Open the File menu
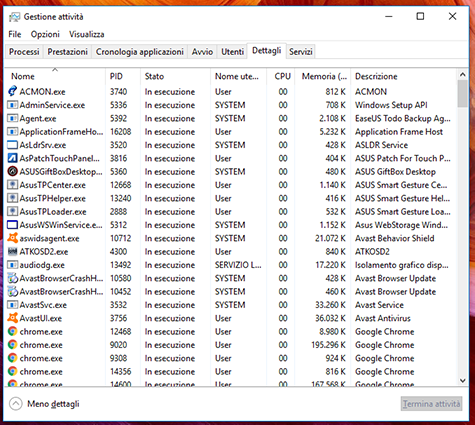 pos(15,34)
